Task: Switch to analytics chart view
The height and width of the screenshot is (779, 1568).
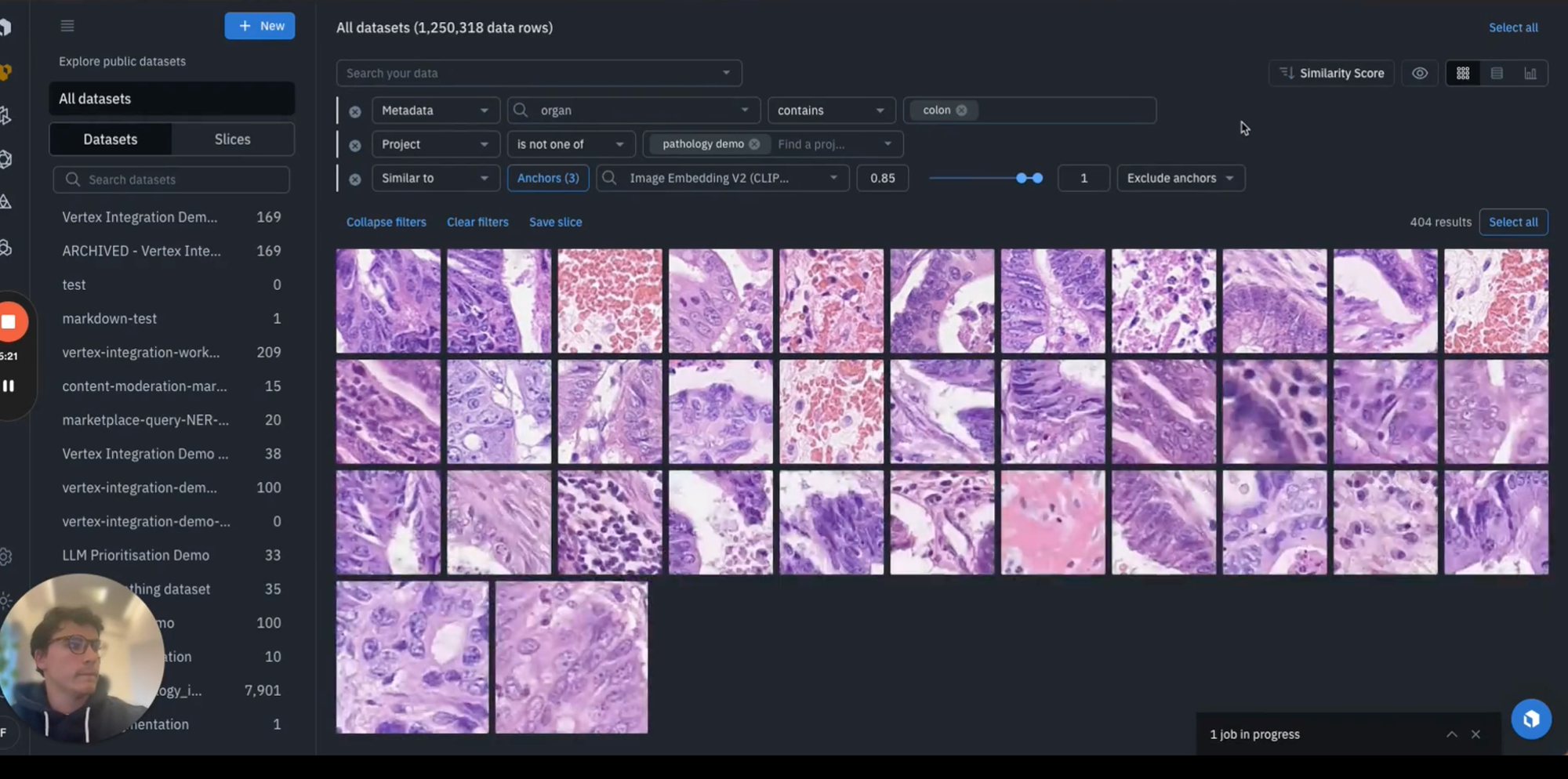Action: click(x=1530, y=73)
